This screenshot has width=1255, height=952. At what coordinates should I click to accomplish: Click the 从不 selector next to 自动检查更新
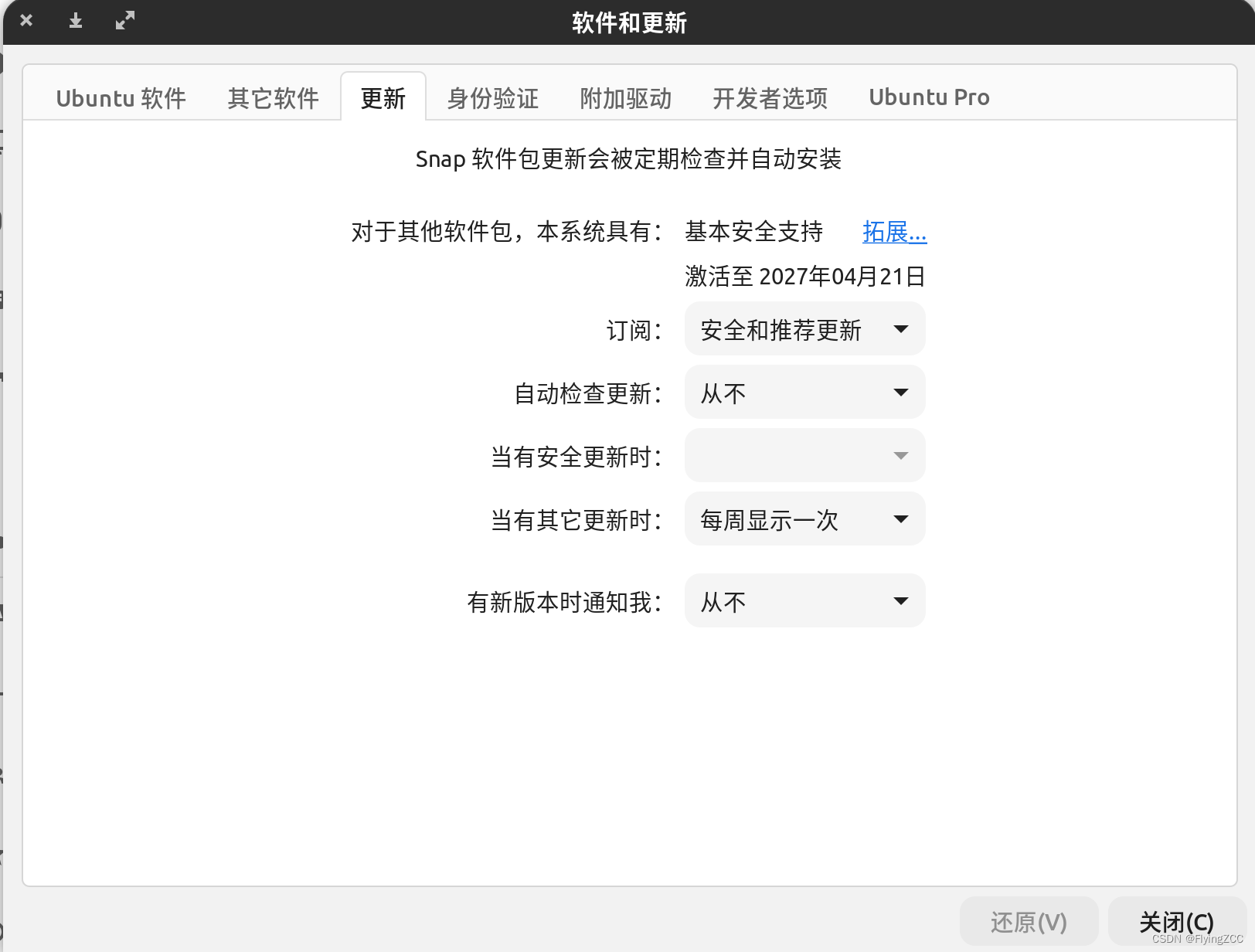click(x=804, y=393)
